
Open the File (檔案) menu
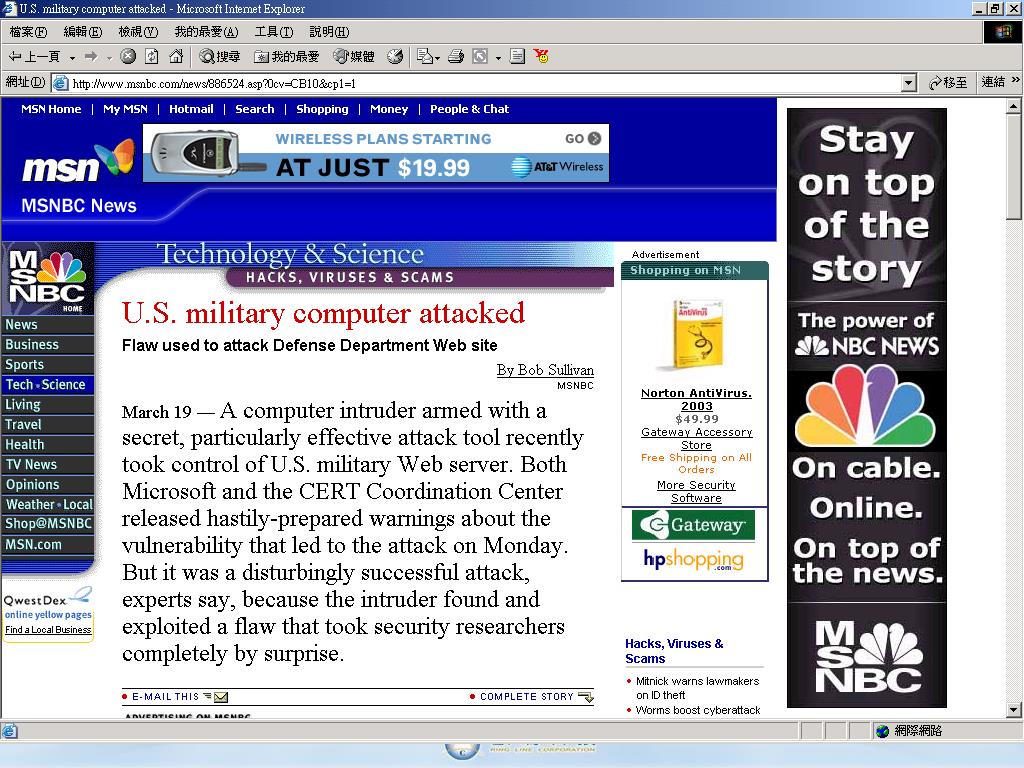tap(28, 31)
